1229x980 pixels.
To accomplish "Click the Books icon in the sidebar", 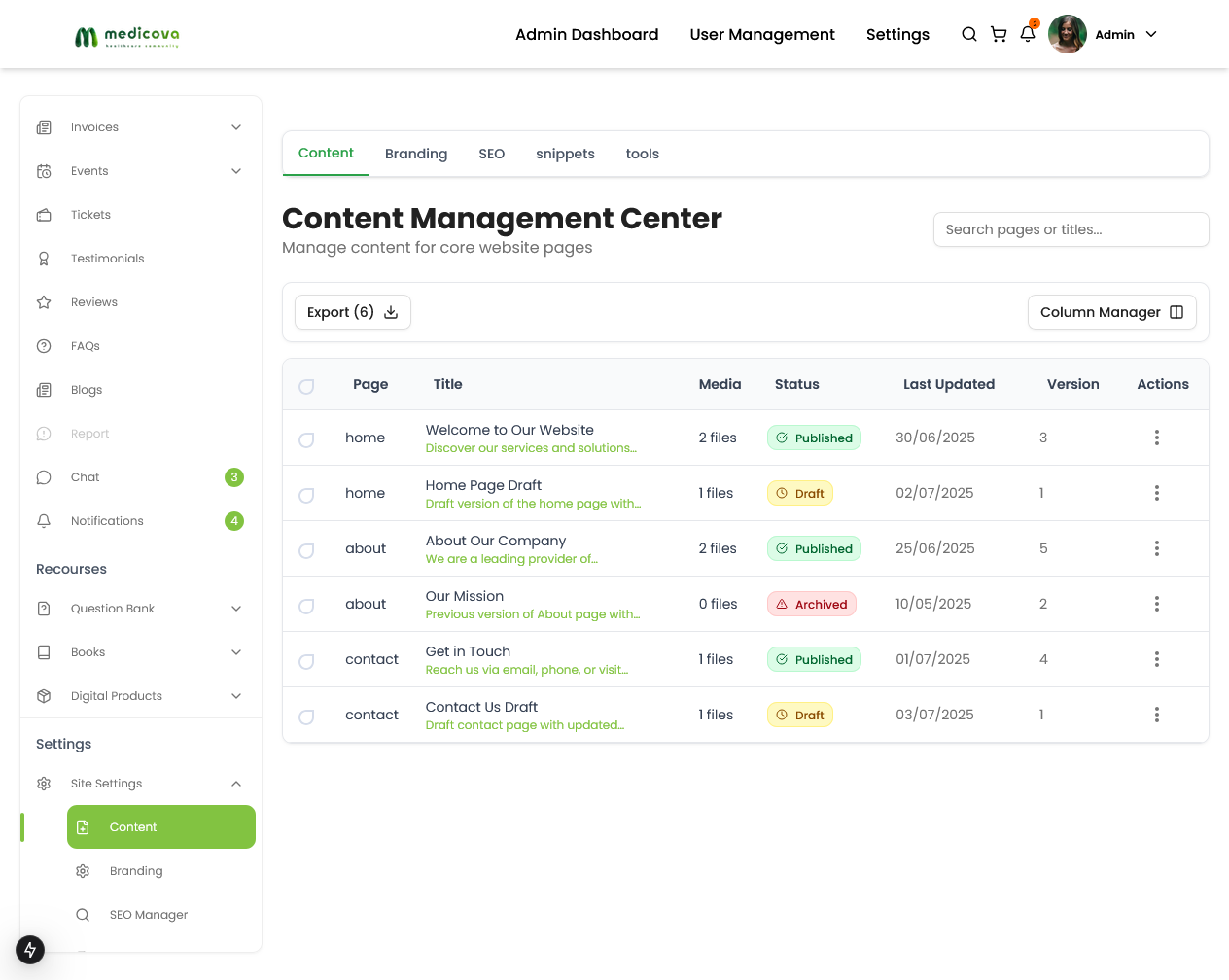I will (44, 652).
